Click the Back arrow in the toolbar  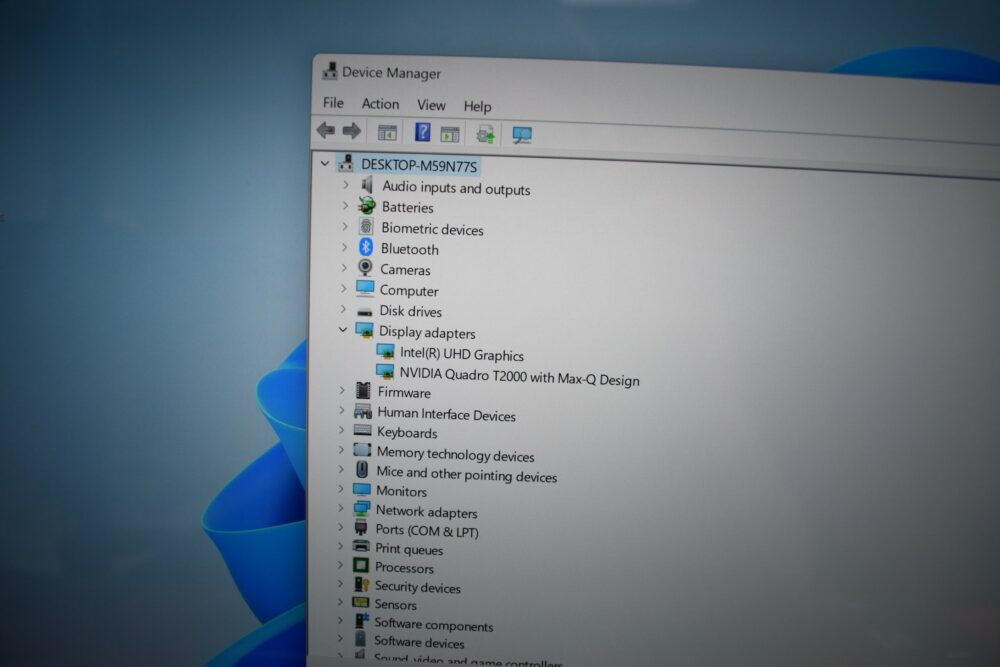tap(326, 131)
